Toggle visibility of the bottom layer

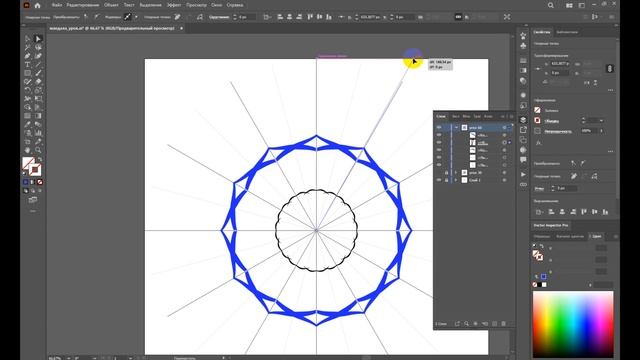click(x=439, y=180)
